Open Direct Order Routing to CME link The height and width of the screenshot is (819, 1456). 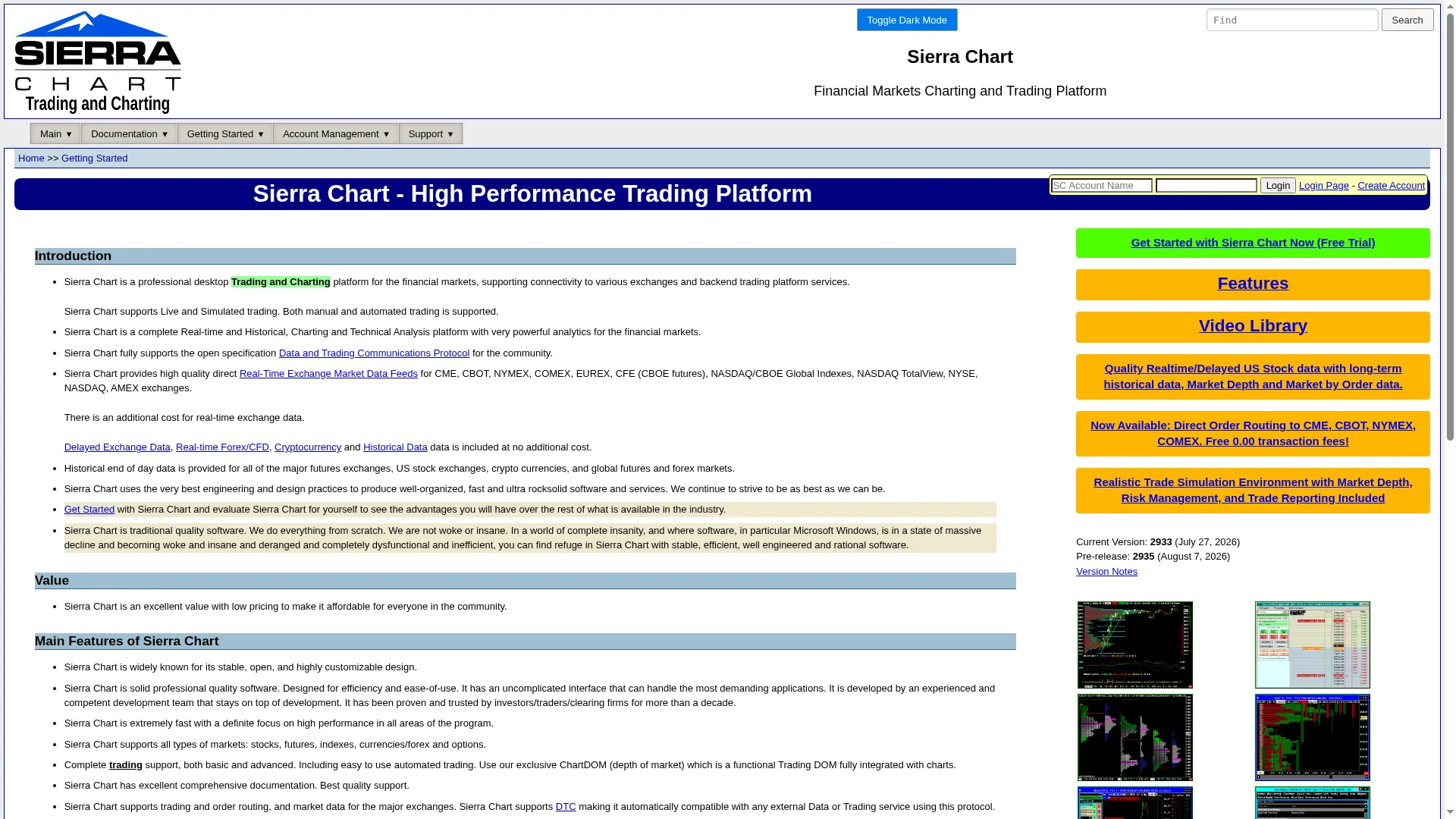(1253, 433)
